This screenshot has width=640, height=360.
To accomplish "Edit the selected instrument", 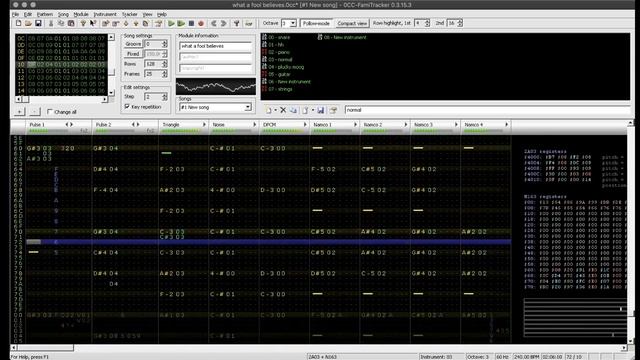I will pos(333,110).
